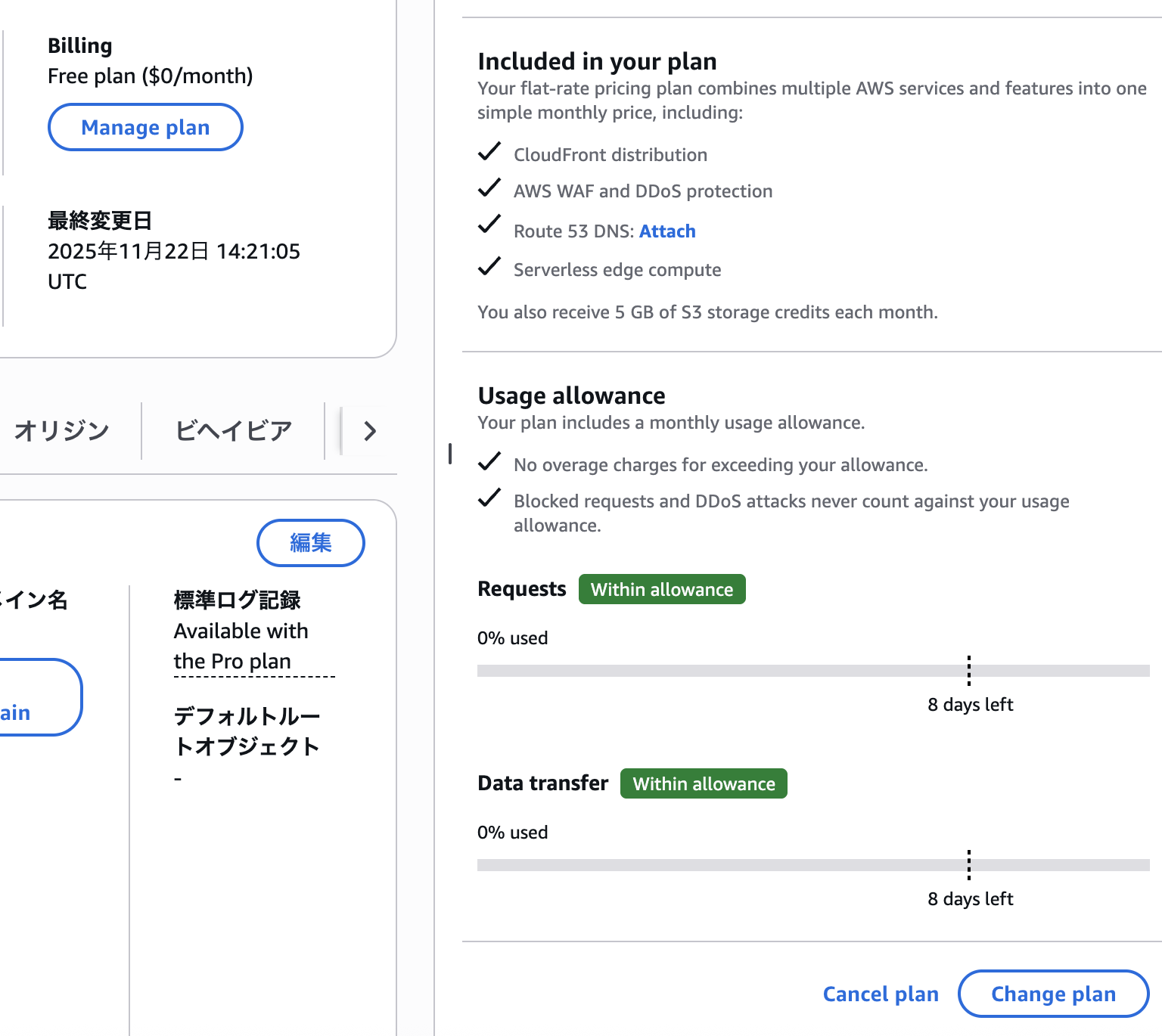Open the オリジン tab

(62, 431)
